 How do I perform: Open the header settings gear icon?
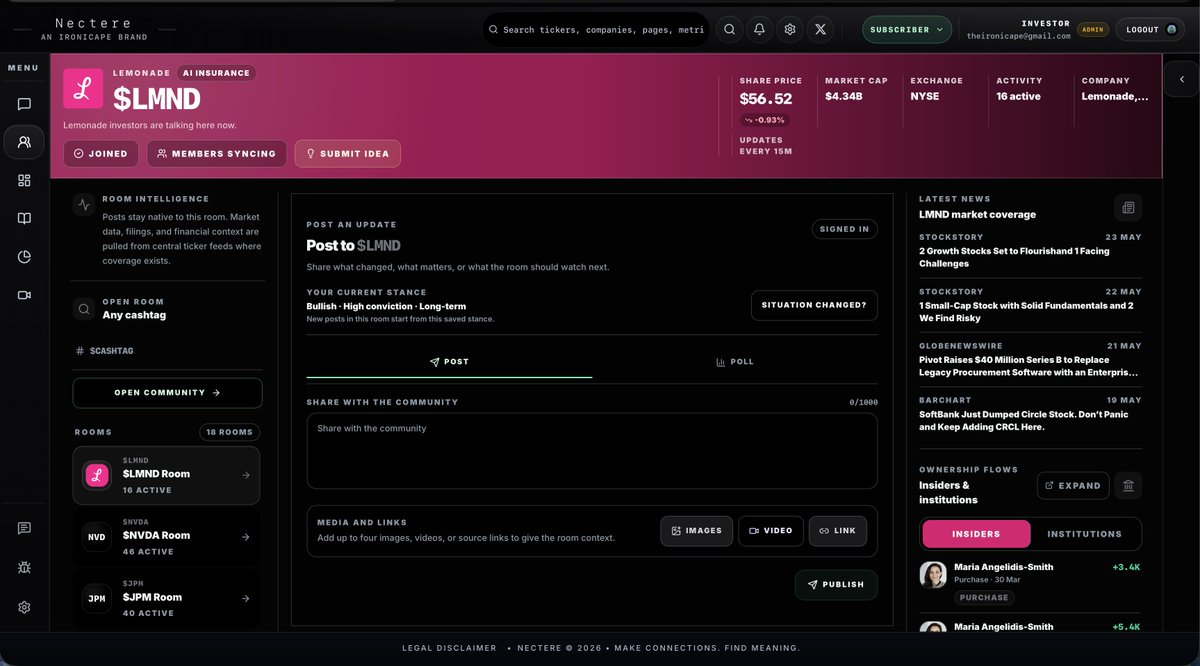[x=790, y=29]
